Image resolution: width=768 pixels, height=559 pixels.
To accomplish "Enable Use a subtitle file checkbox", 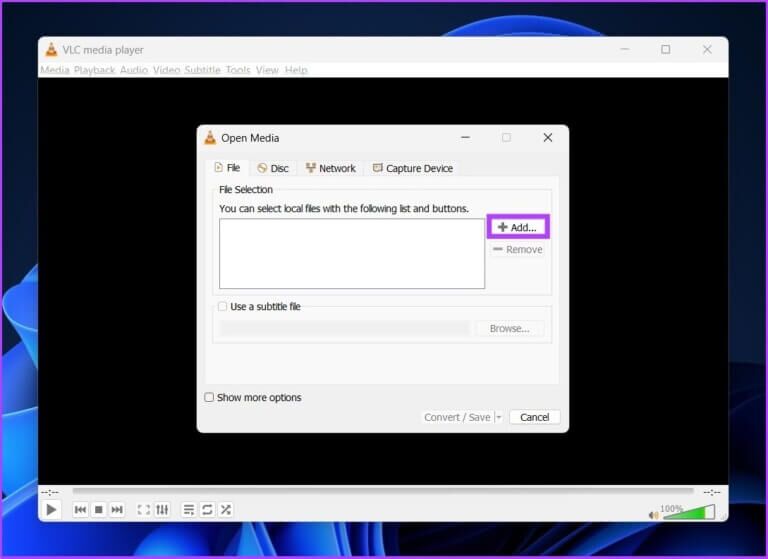I will 222,307.
